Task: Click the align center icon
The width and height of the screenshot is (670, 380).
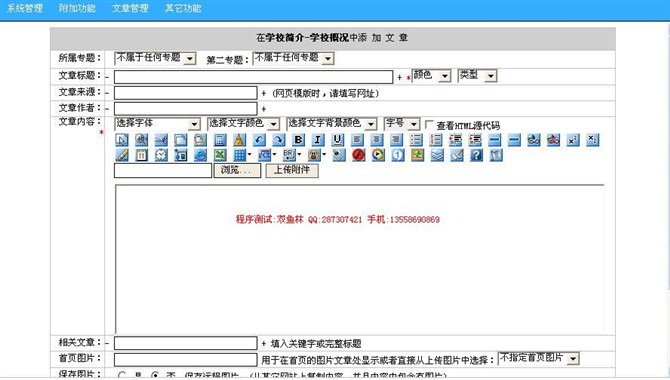Action: [x=376, y=140]
